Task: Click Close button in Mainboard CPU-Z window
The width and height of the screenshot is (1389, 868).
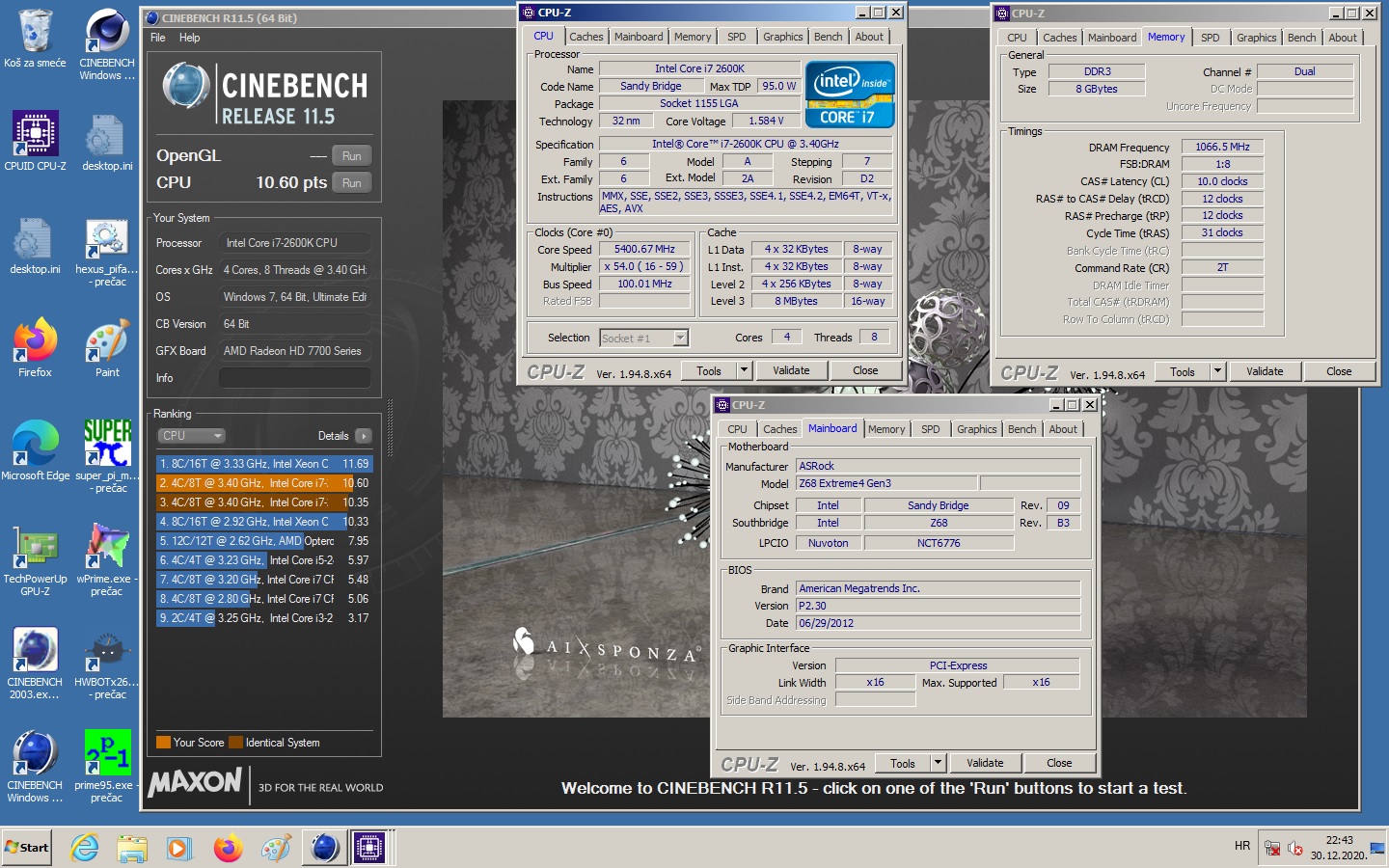Action: [x=1059, y=764]
